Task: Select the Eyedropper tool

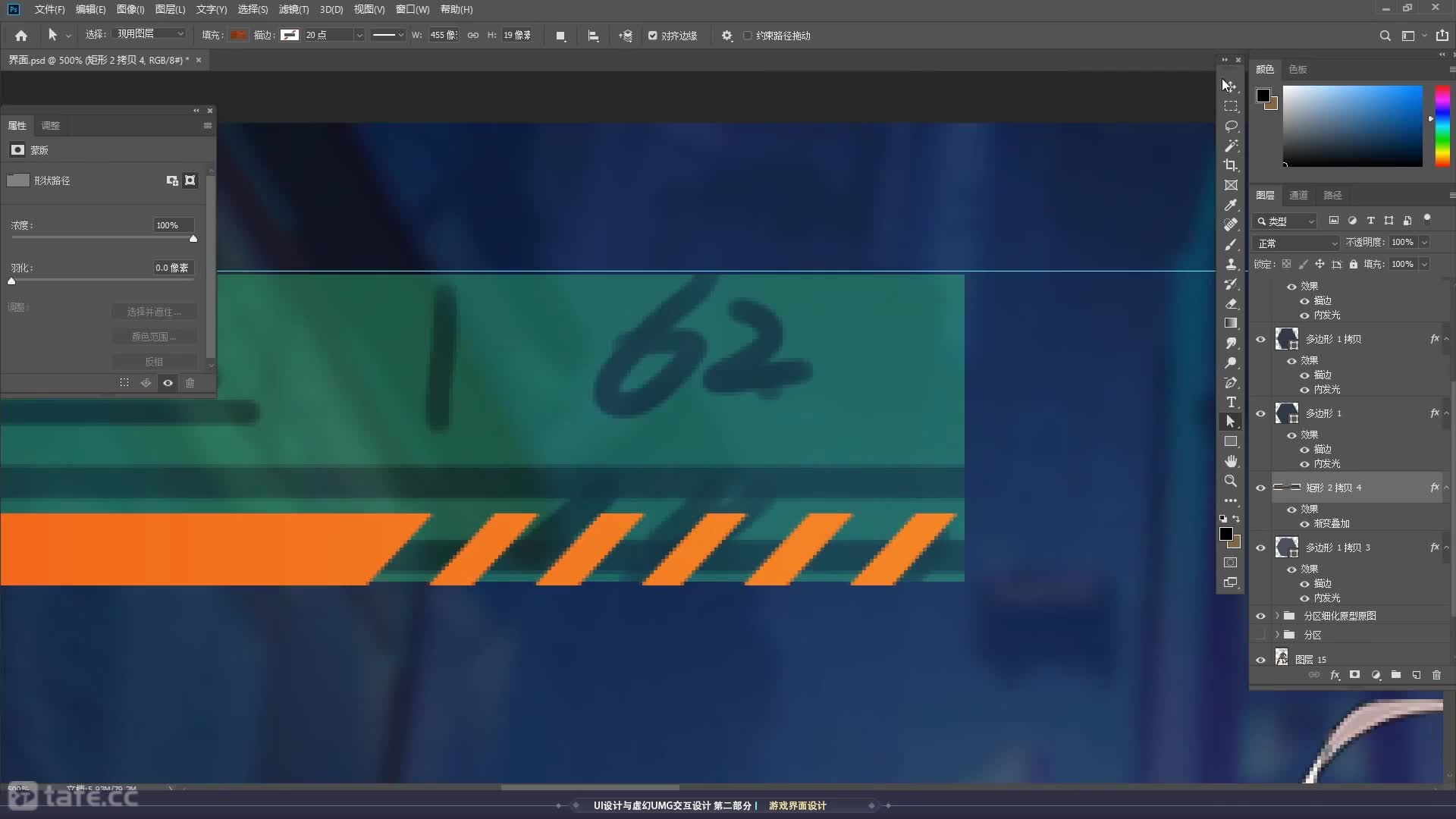Action: point(1231,205)
